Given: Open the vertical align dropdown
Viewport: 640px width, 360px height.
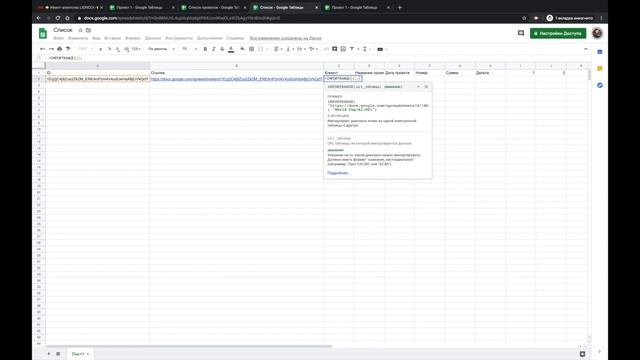Looking at the screenshot, I should [290, 49].
